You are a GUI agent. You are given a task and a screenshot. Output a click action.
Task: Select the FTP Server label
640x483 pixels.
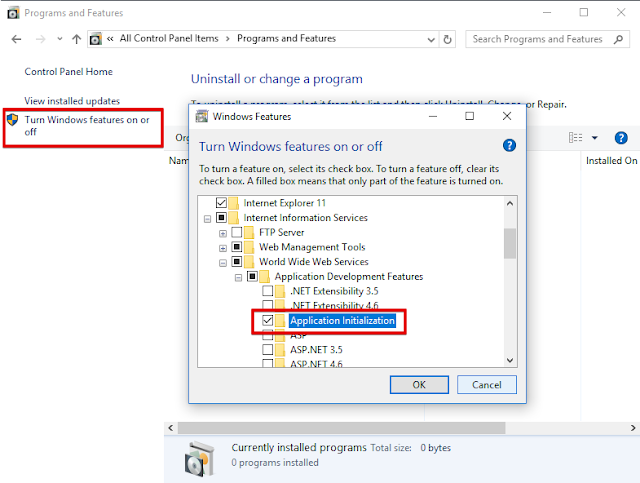[282, 232]
